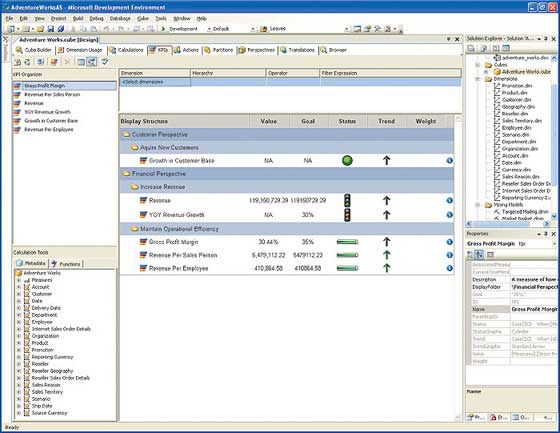Select YOY Revenue Growth in KPI Organizer
This screenshot has width=560, height=433.
48,112
